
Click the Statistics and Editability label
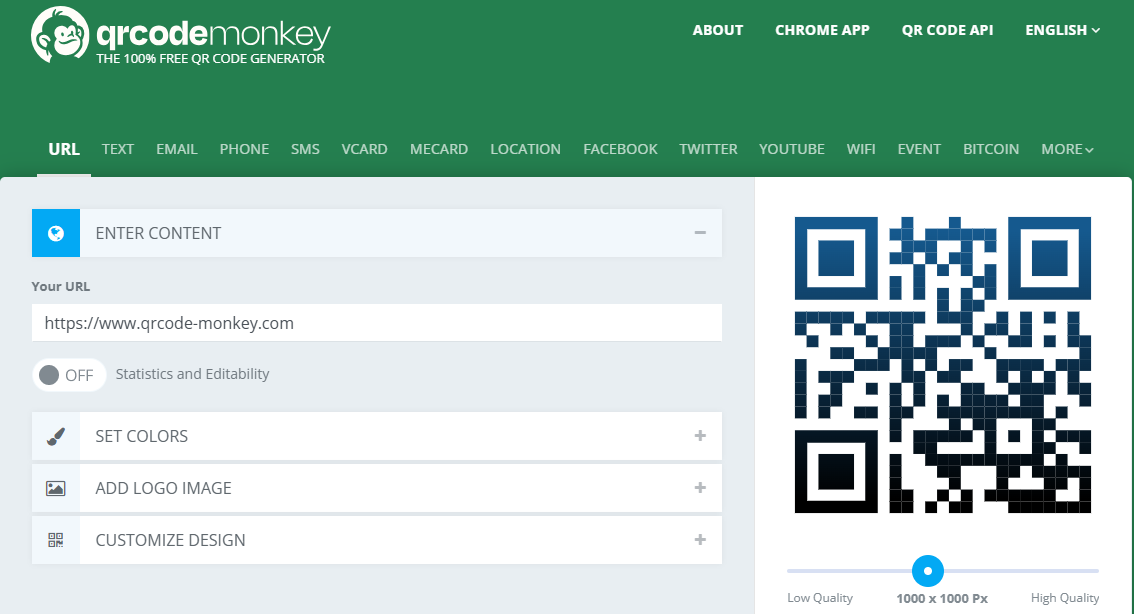(192, 374)
